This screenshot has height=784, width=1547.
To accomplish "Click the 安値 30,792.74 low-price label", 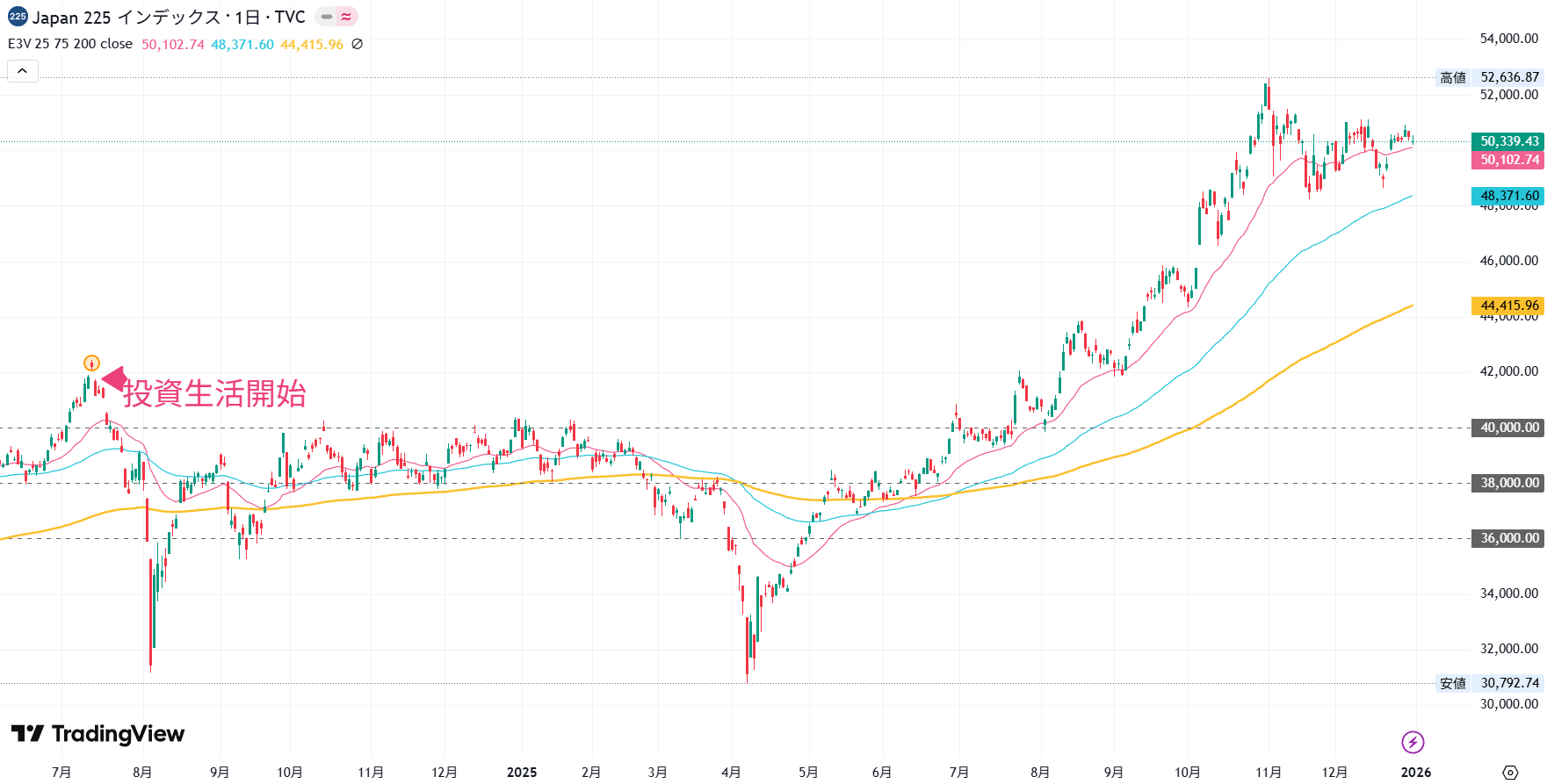I will pos(1490,683).
